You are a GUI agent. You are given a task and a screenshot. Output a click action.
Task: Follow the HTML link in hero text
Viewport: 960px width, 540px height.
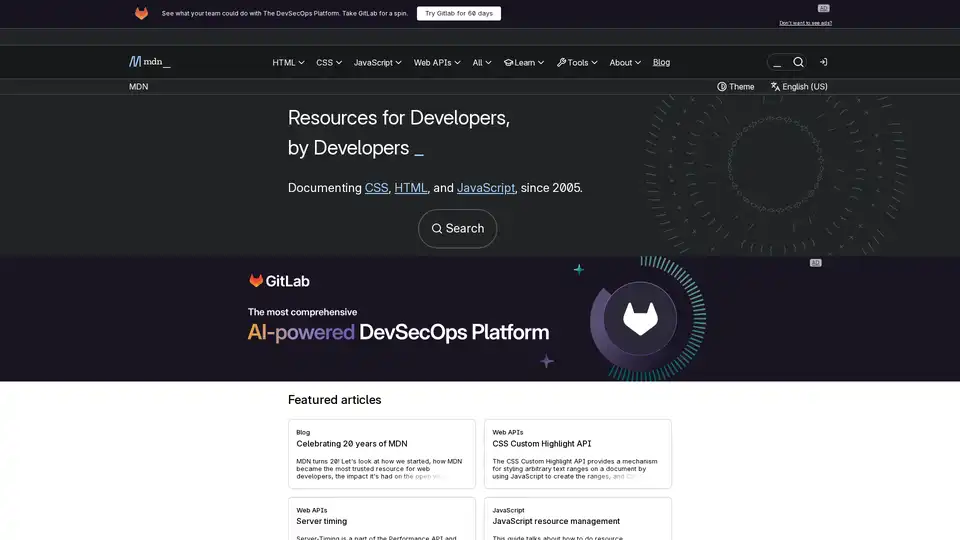pos(410,188)
